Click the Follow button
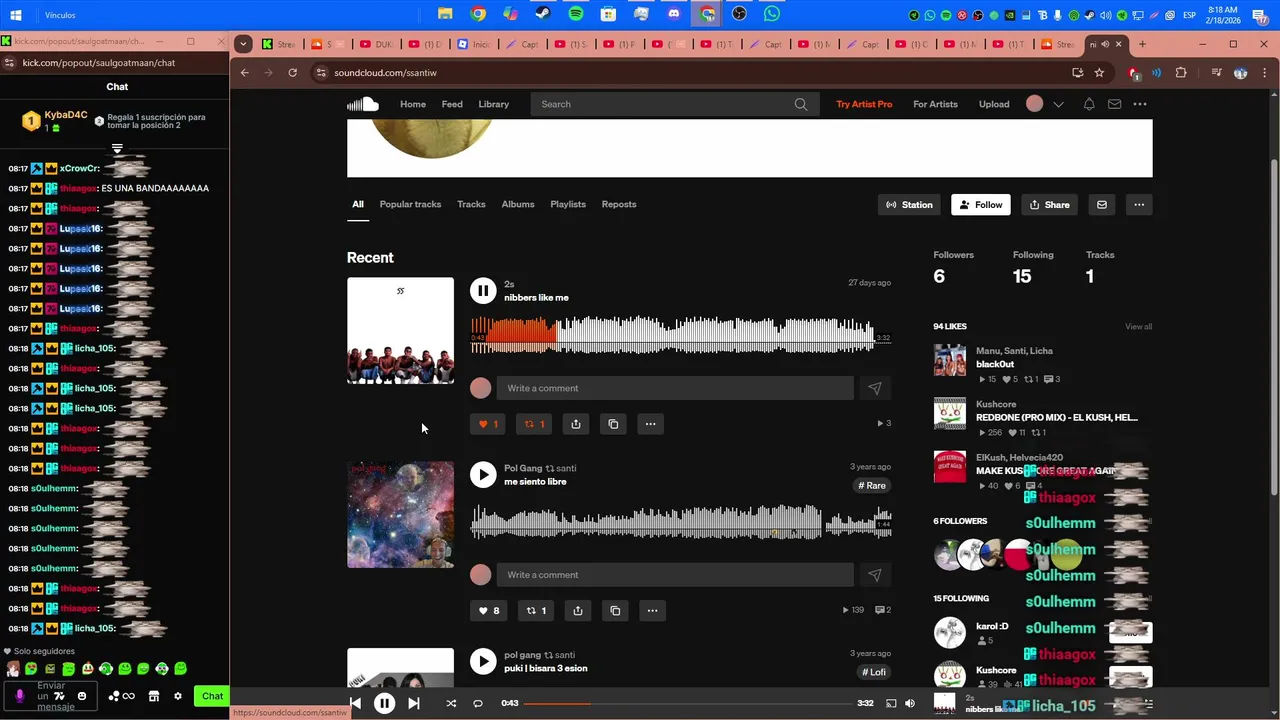Screen dimensions: 1280x720 (x=981, y=205)
